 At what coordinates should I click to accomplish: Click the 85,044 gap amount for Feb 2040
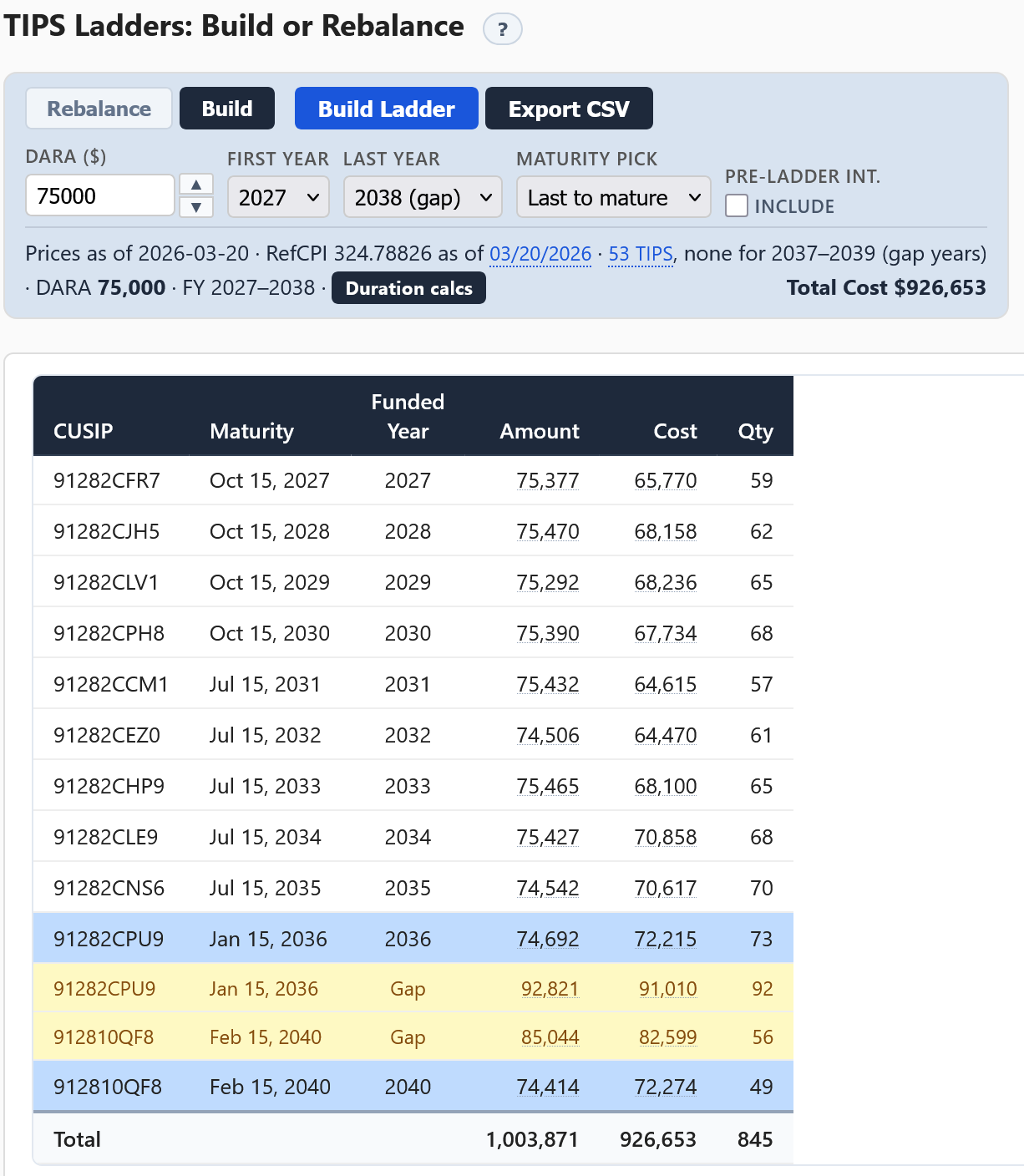[x=550, y=1037]
